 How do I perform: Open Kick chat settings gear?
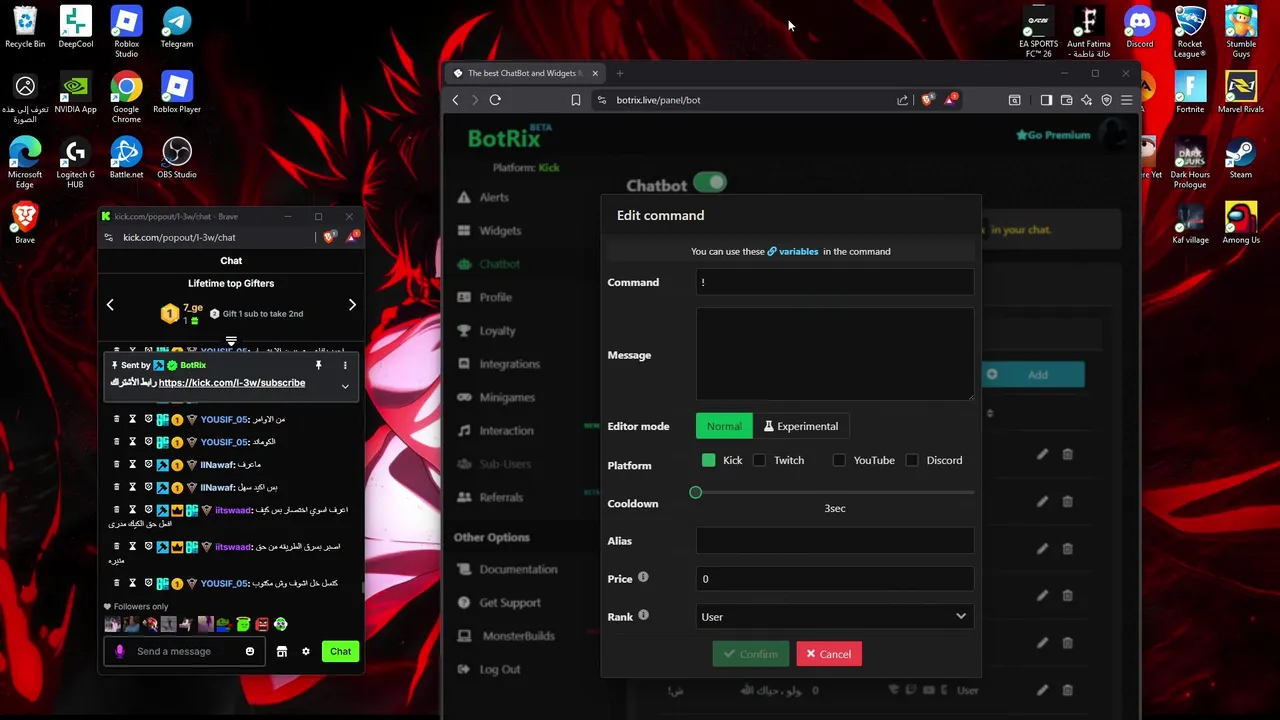306,652
